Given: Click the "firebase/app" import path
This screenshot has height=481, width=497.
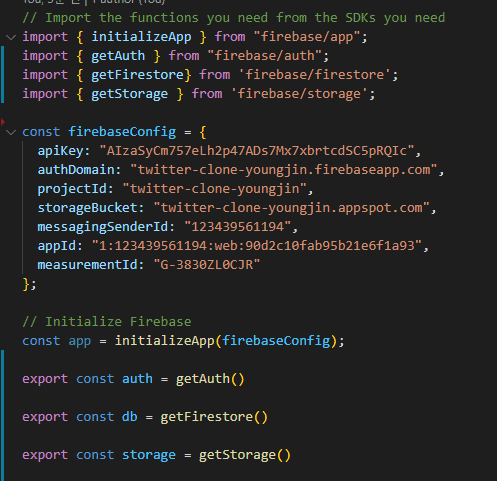Looking at the screenshot, I should tap(307, 37).
